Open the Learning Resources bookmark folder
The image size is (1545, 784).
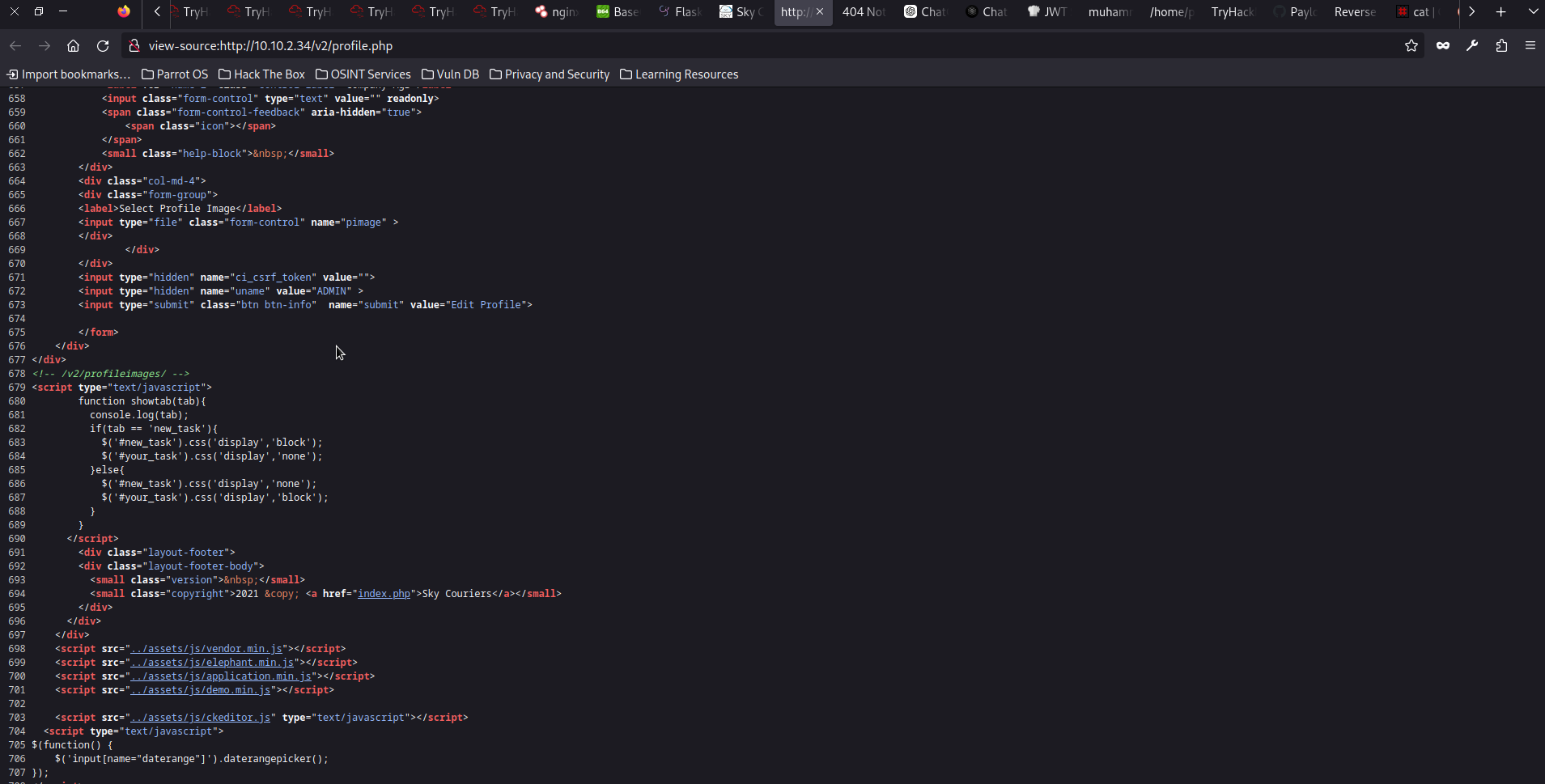[x=679, y=74]
